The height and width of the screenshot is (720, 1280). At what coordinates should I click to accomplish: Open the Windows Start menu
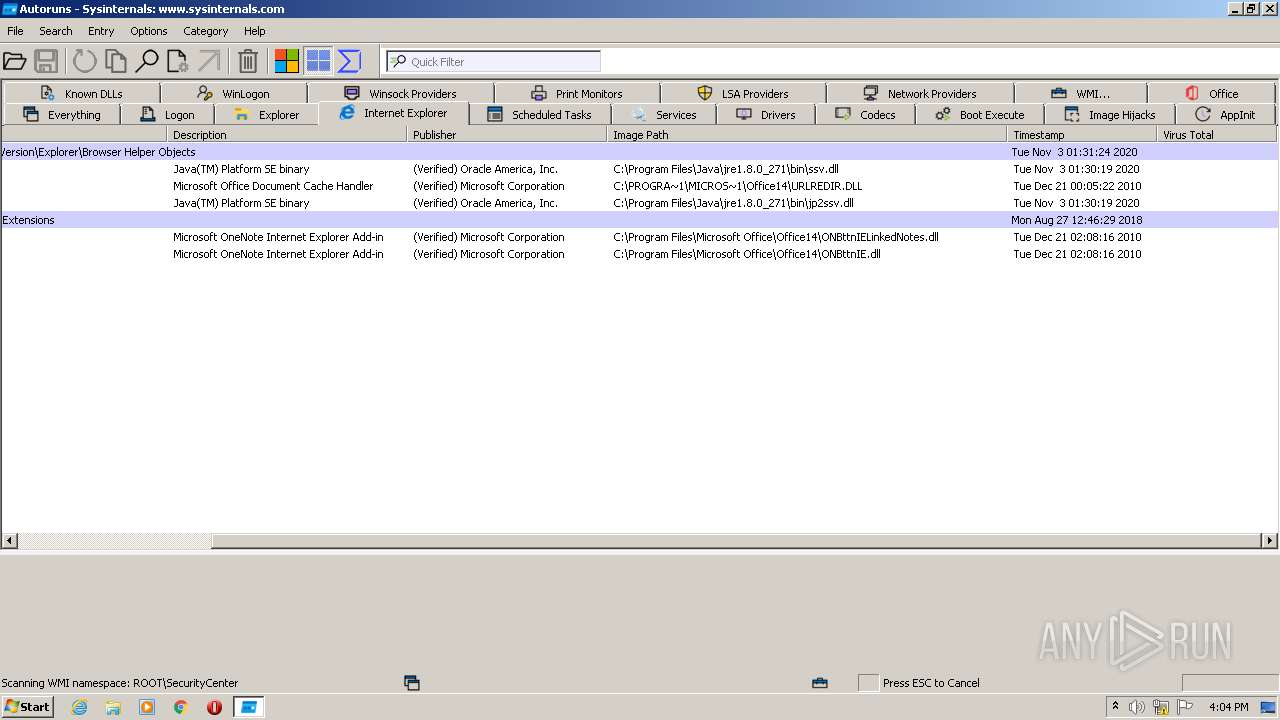[x=28, y=706]
